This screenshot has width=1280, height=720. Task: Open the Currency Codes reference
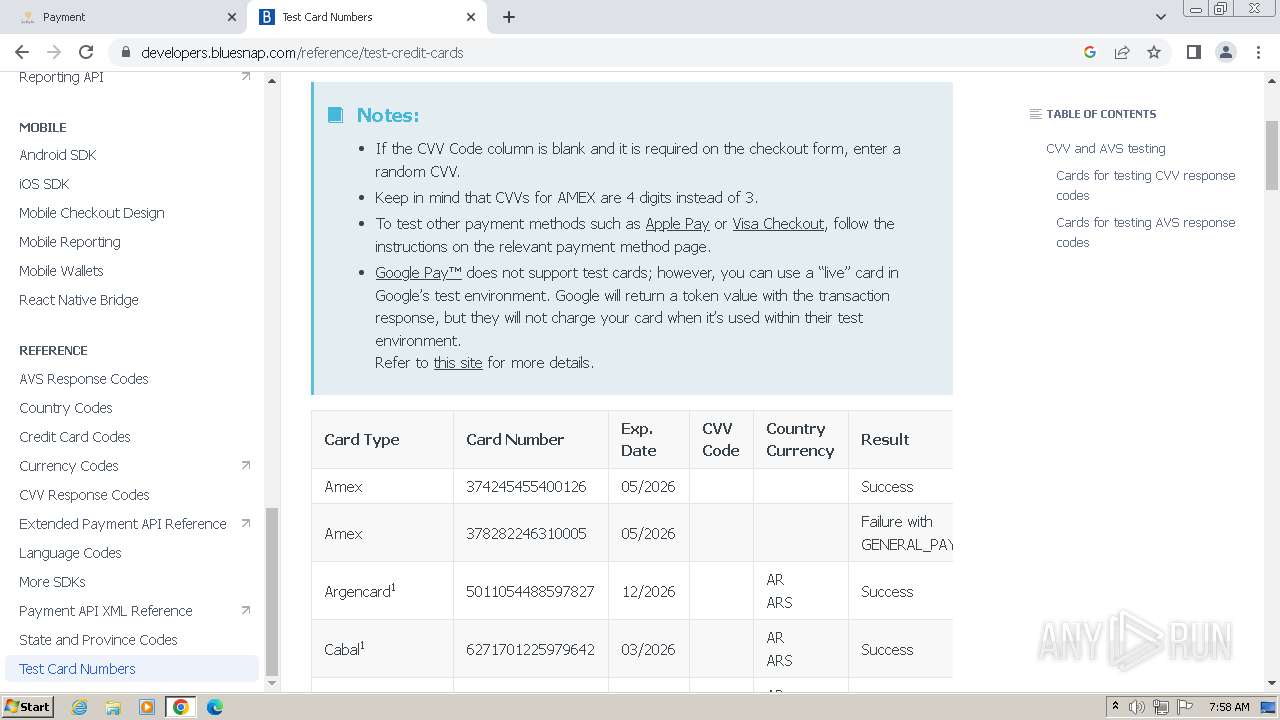click(69, 466)
